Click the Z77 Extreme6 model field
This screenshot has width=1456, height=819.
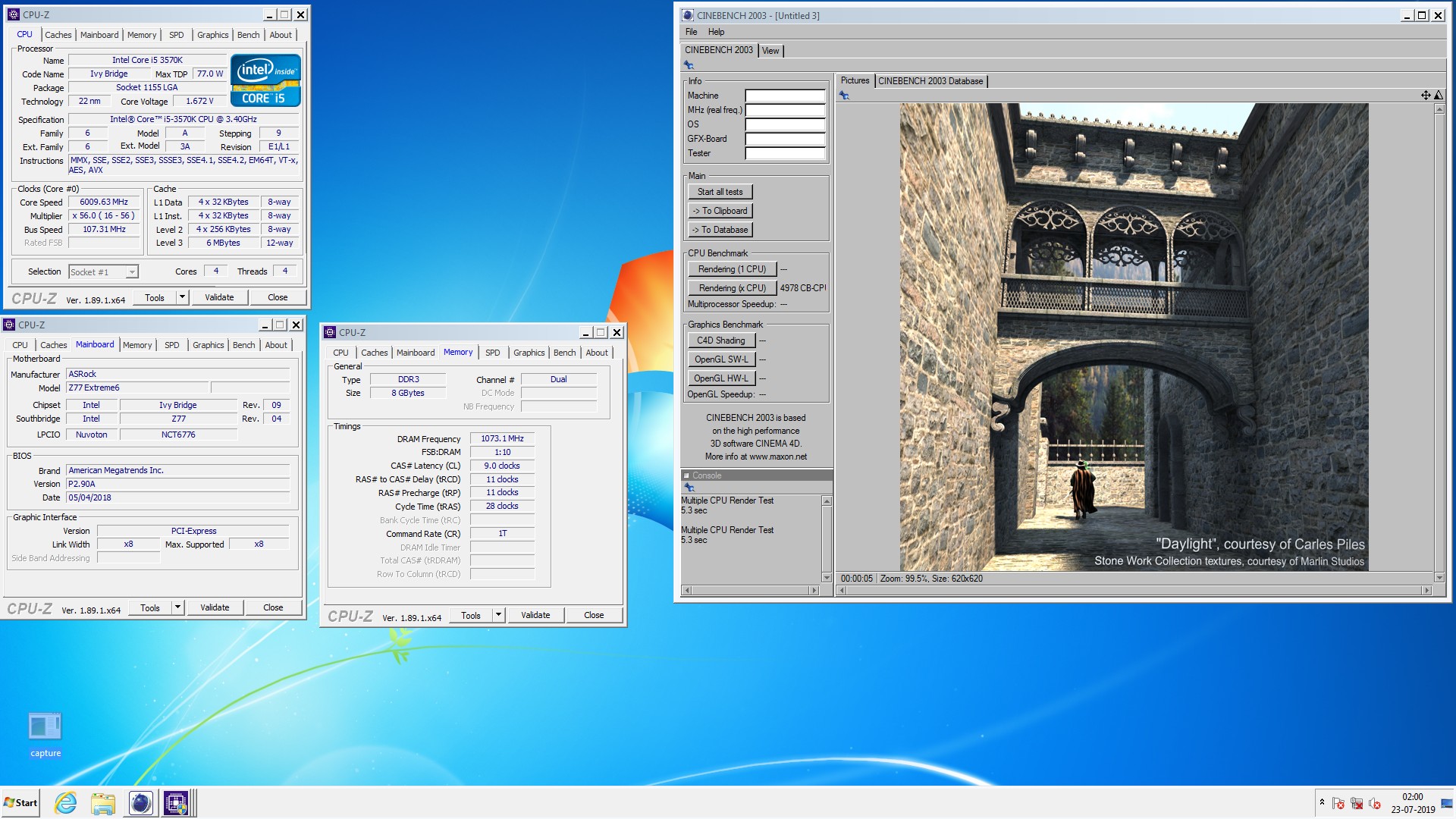point(136,388)
